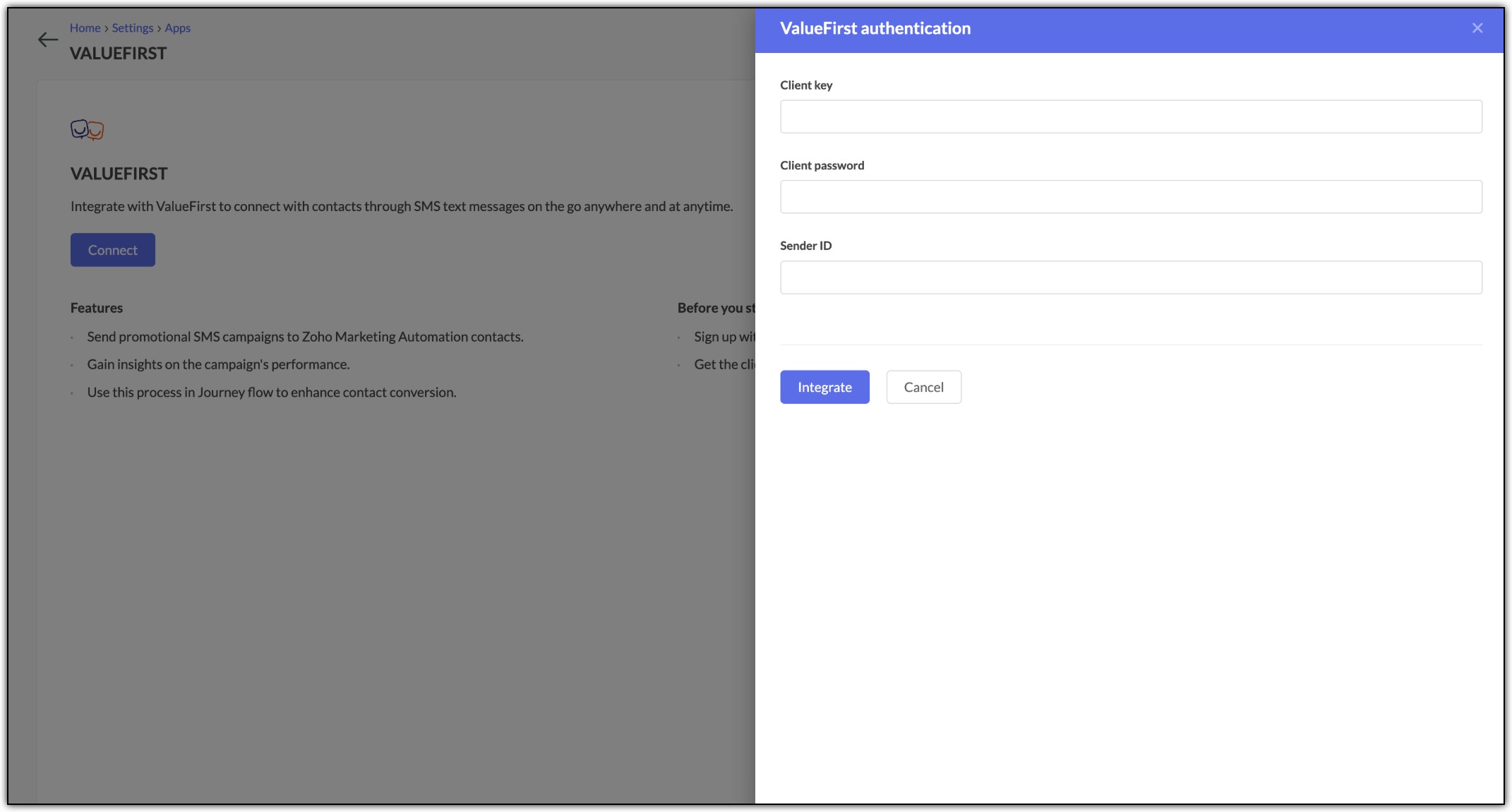Click the 'Sign up wi' list item
The image size is (1512, 812).
coord(725,337)
